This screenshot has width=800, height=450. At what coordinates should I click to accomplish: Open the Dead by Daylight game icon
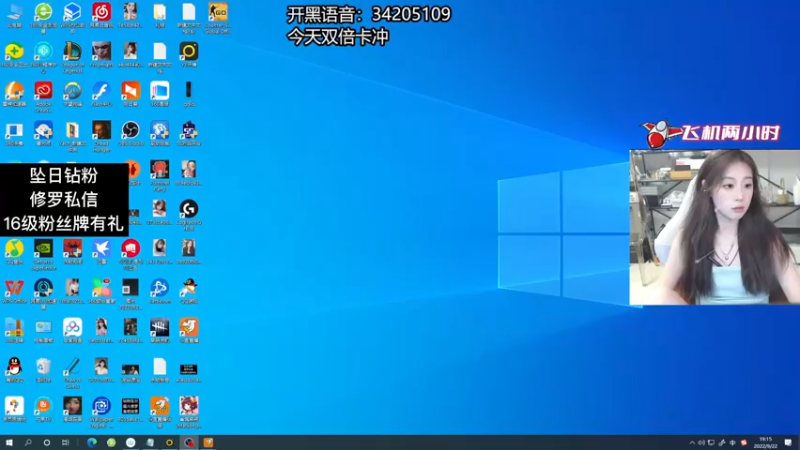coord(160,327)
